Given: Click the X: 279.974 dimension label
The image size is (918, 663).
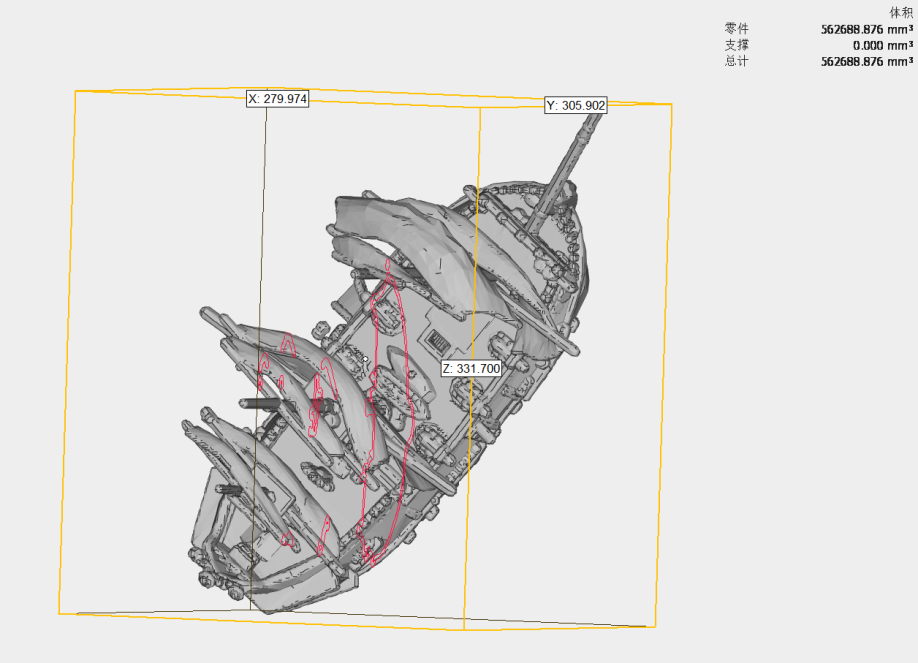Looking at the screenshot, I should [277, 99].
